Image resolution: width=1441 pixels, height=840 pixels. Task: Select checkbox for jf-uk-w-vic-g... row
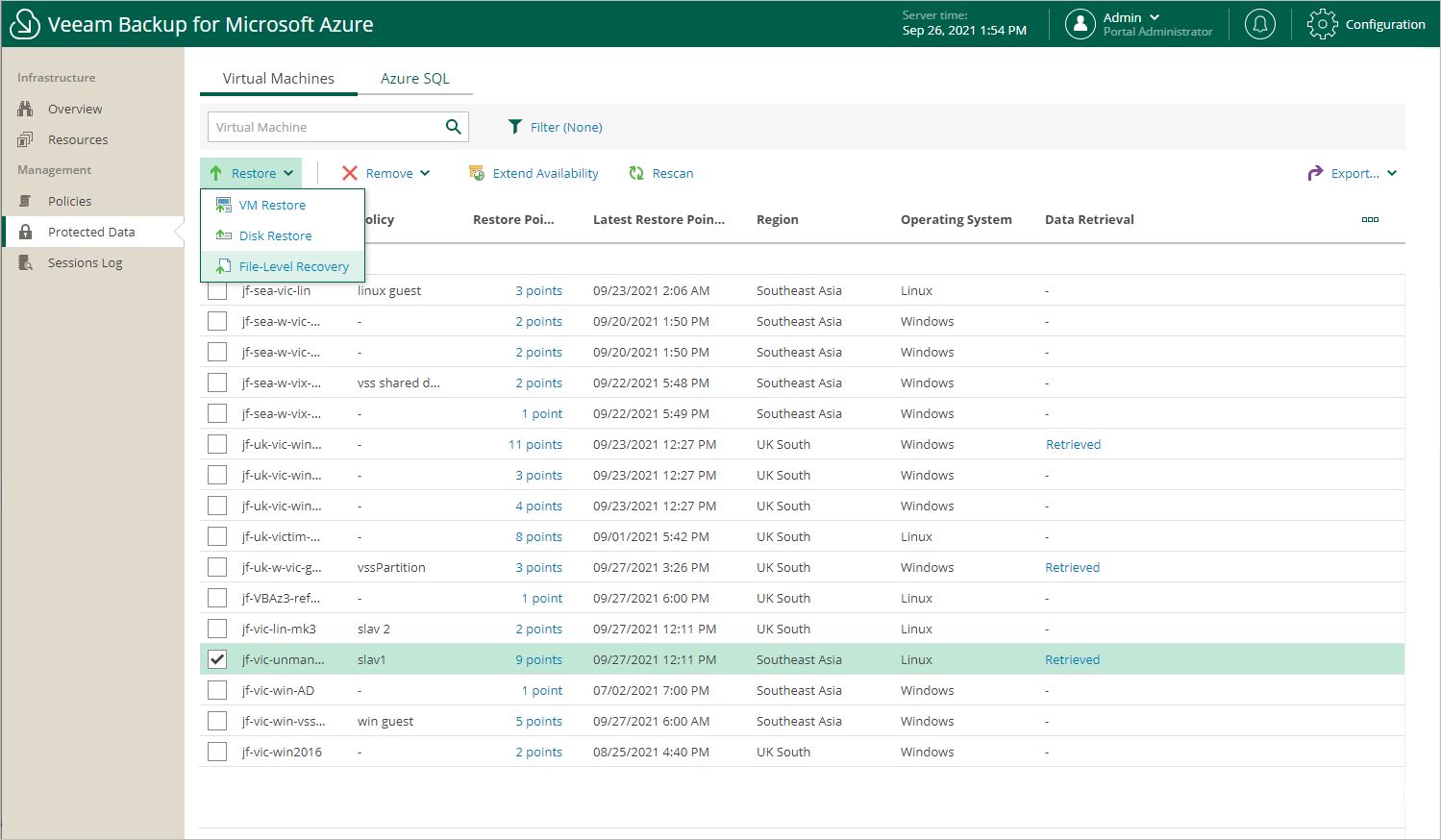tap(217, 567)
